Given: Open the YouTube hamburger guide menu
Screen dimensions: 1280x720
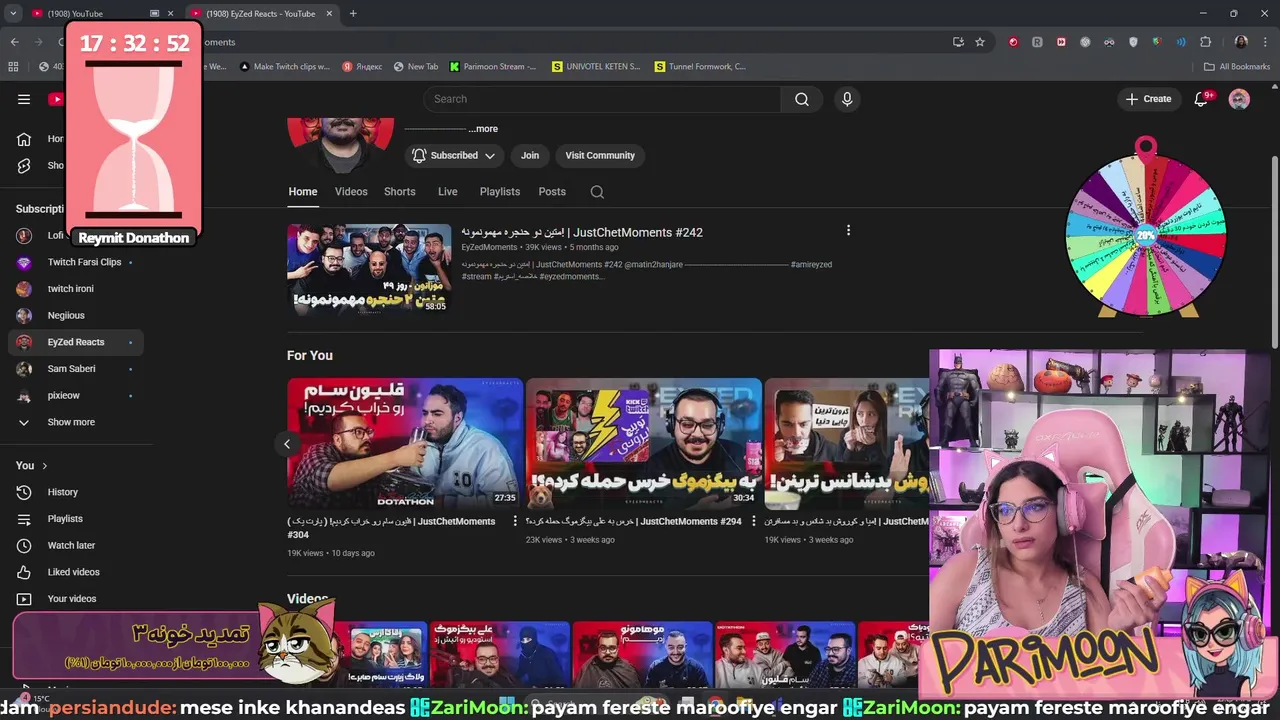Looking at the screenshot, I should (24, 99).
